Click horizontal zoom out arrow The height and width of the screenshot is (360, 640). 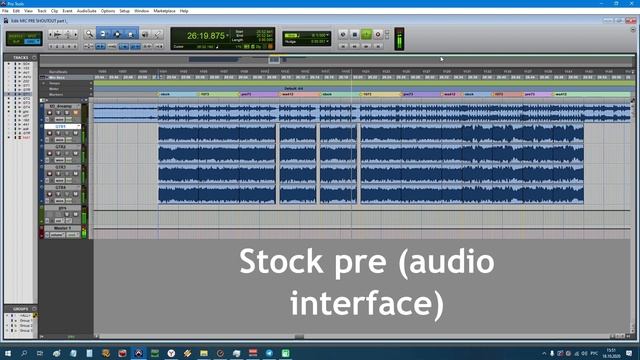pyautogui.click(x=51, y=34)
